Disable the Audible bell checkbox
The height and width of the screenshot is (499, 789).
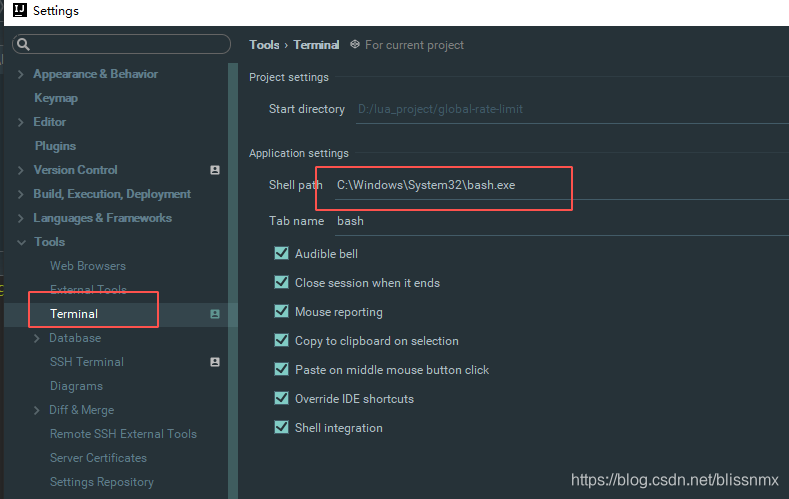click(281, 253)
